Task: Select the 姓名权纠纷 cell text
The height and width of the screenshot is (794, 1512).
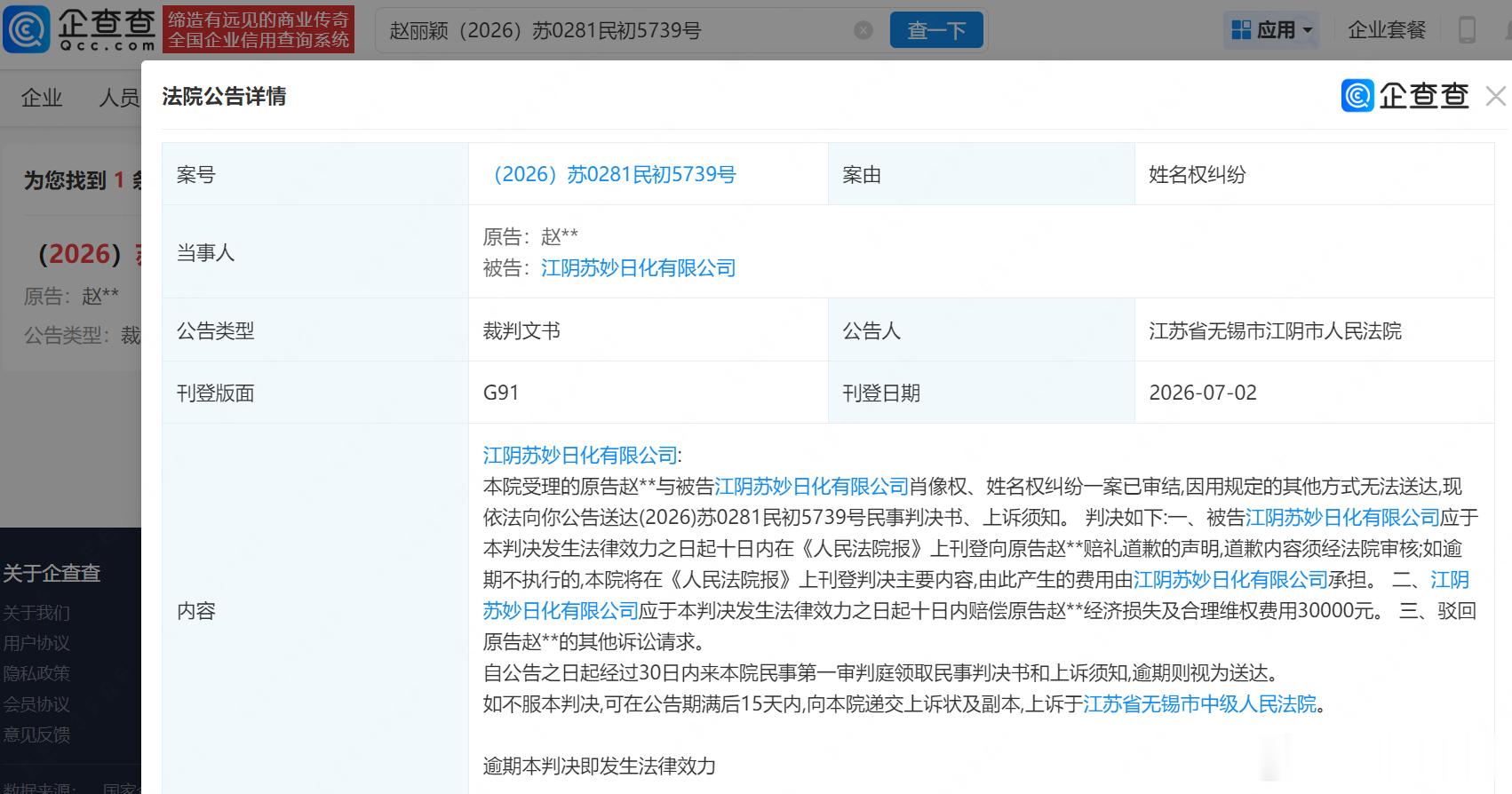Action: point(1197,174)
